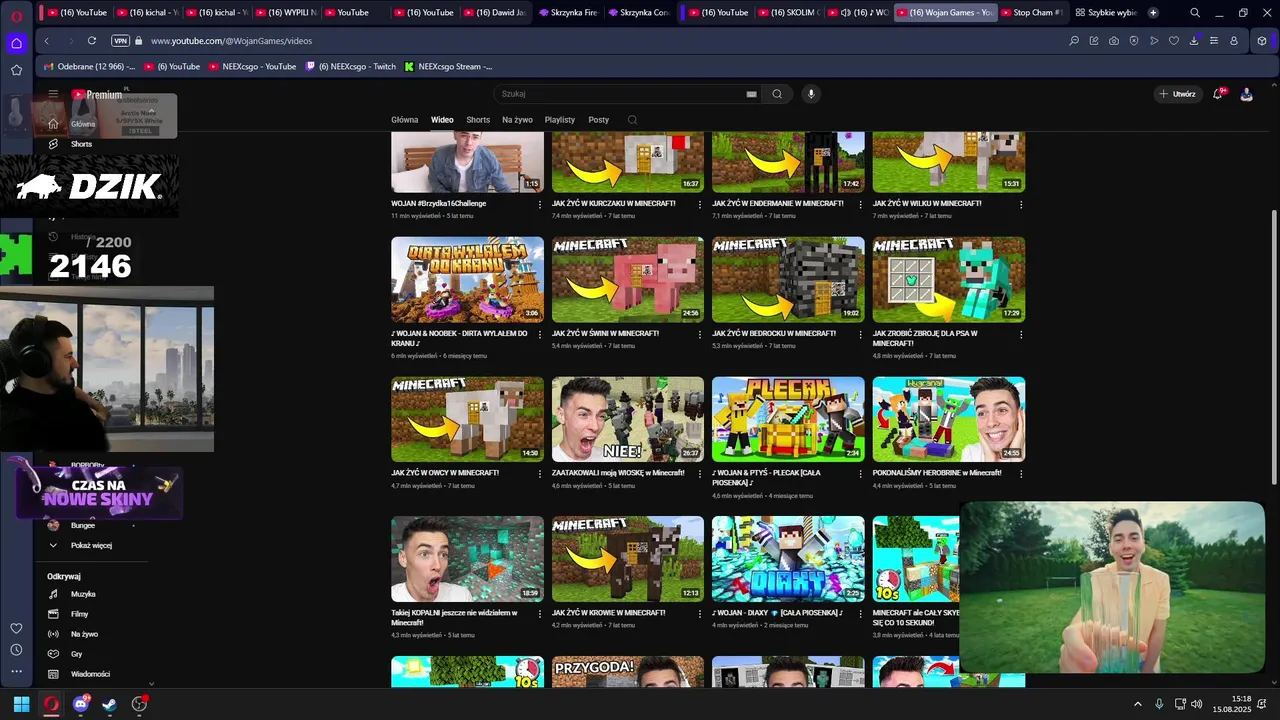
Task: Open history clock icon in Opera sidebar
Action: tap(17, 649)
